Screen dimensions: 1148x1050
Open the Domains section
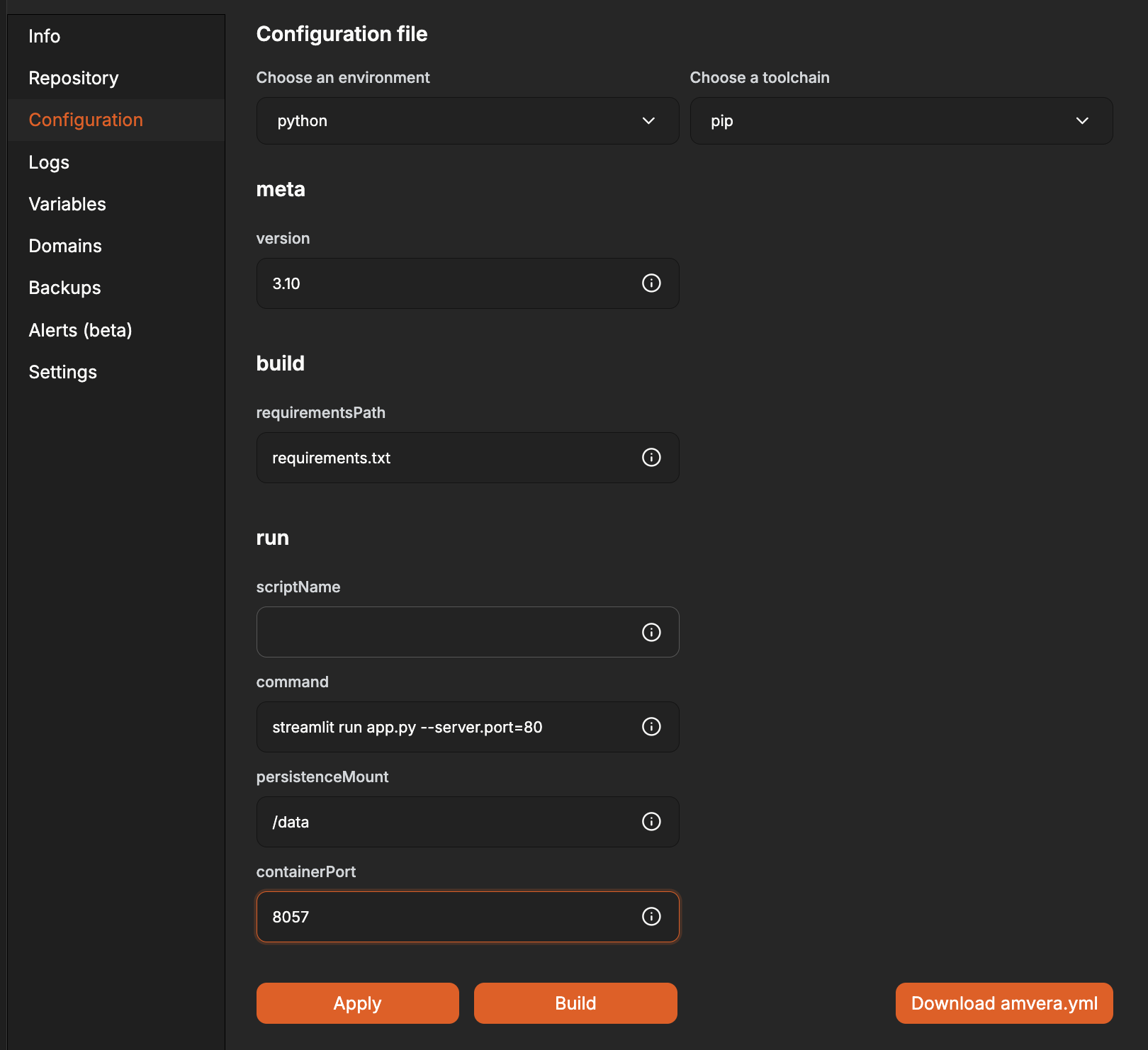coord(116,246)
